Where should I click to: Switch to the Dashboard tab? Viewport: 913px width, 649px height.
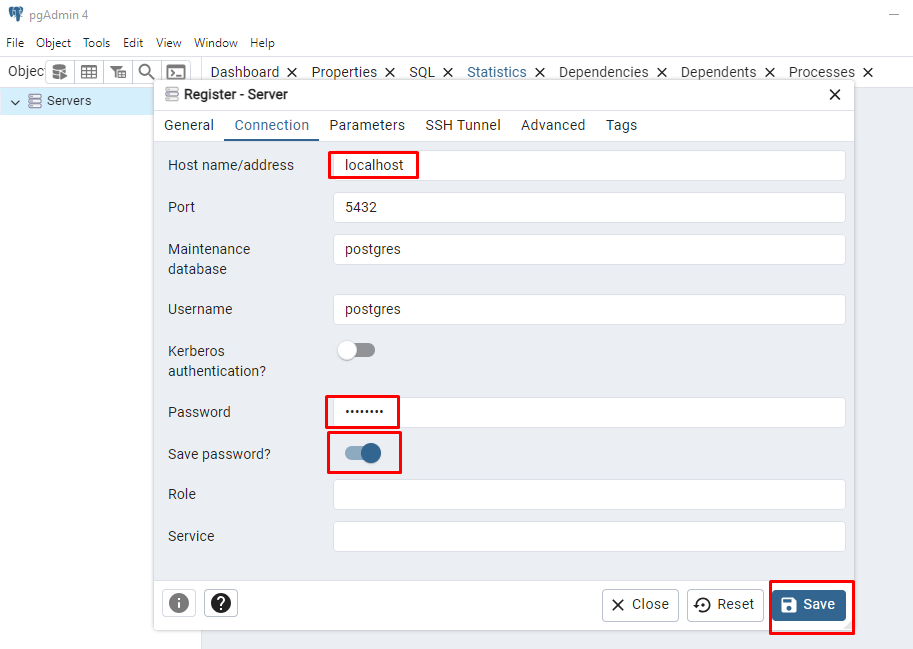coord(245,72)
